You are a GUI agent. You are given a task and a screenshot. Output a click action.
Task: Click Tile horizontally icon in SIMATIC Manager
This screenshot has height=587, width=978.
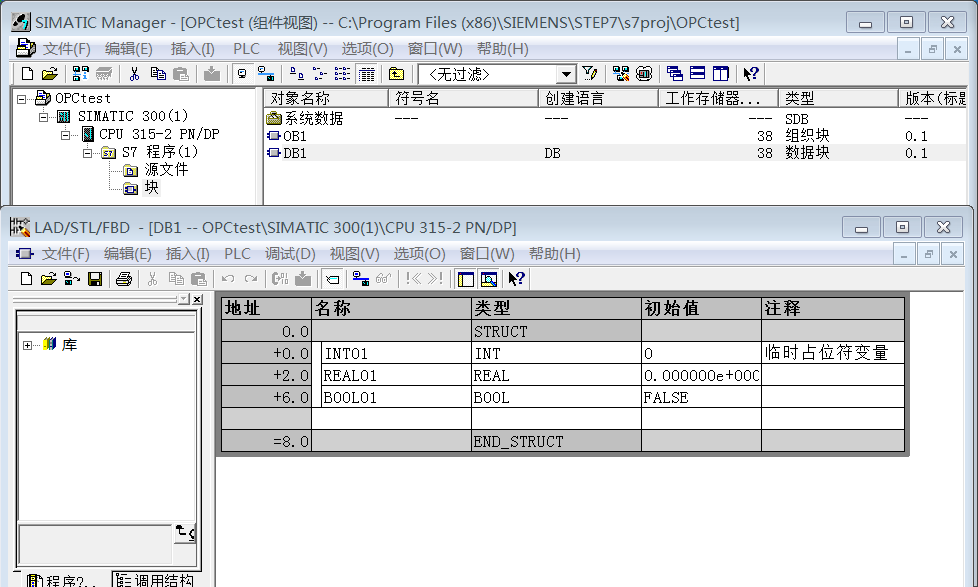tap(697, 74)
